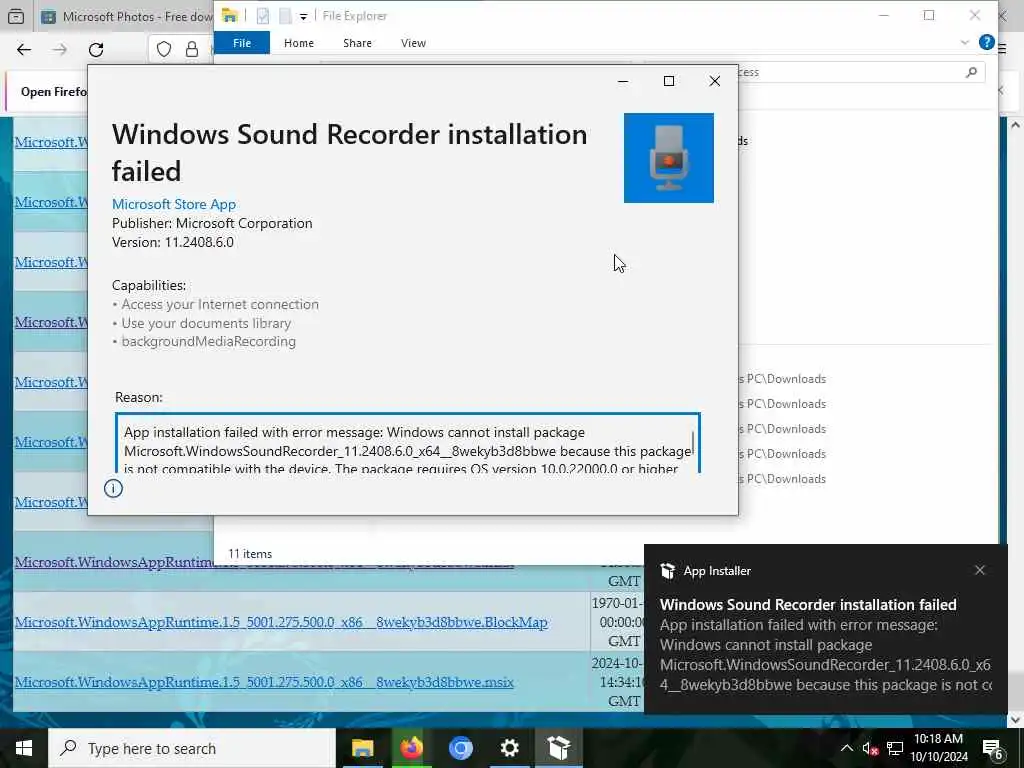Open the Windows Start menu
1024x768 pixels.
[x=24, y=748]
